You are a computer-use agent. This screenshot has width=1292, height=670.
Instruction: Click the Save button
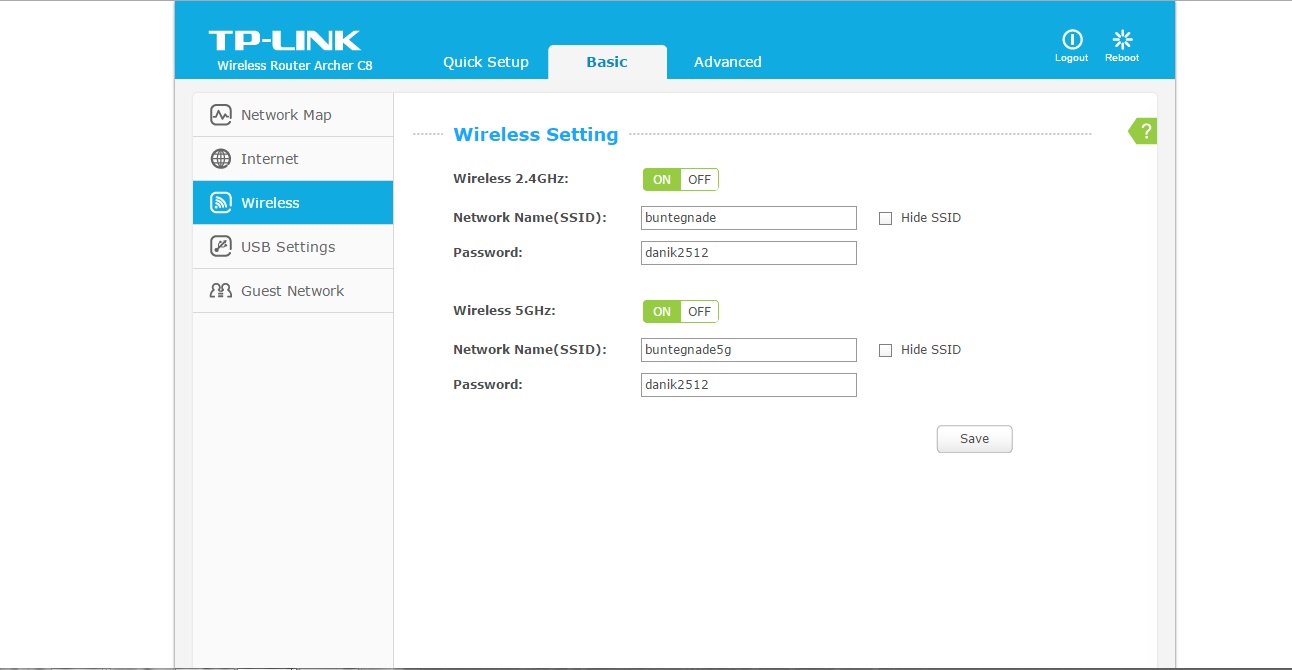(x=974, y=439)
